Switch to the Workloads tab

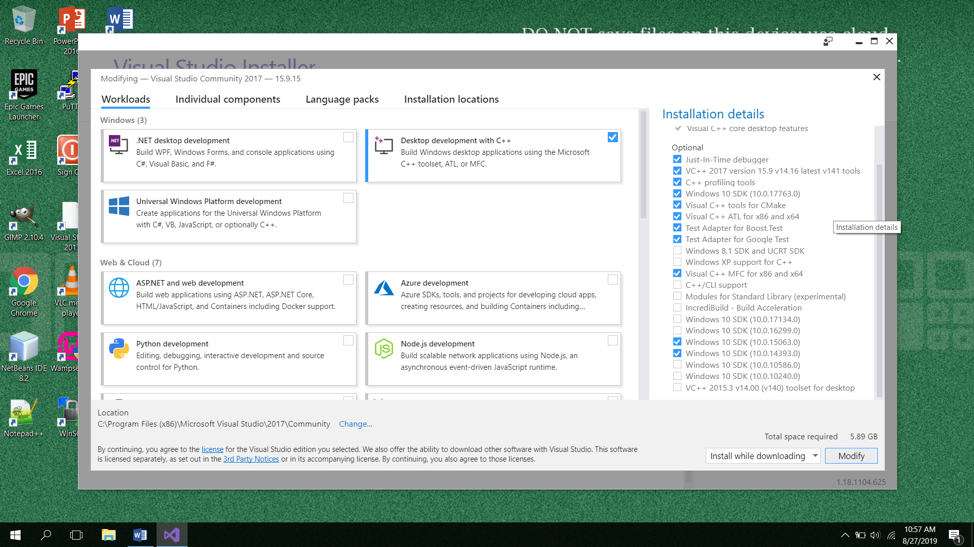pyautogui.click(x=125, y=99)
